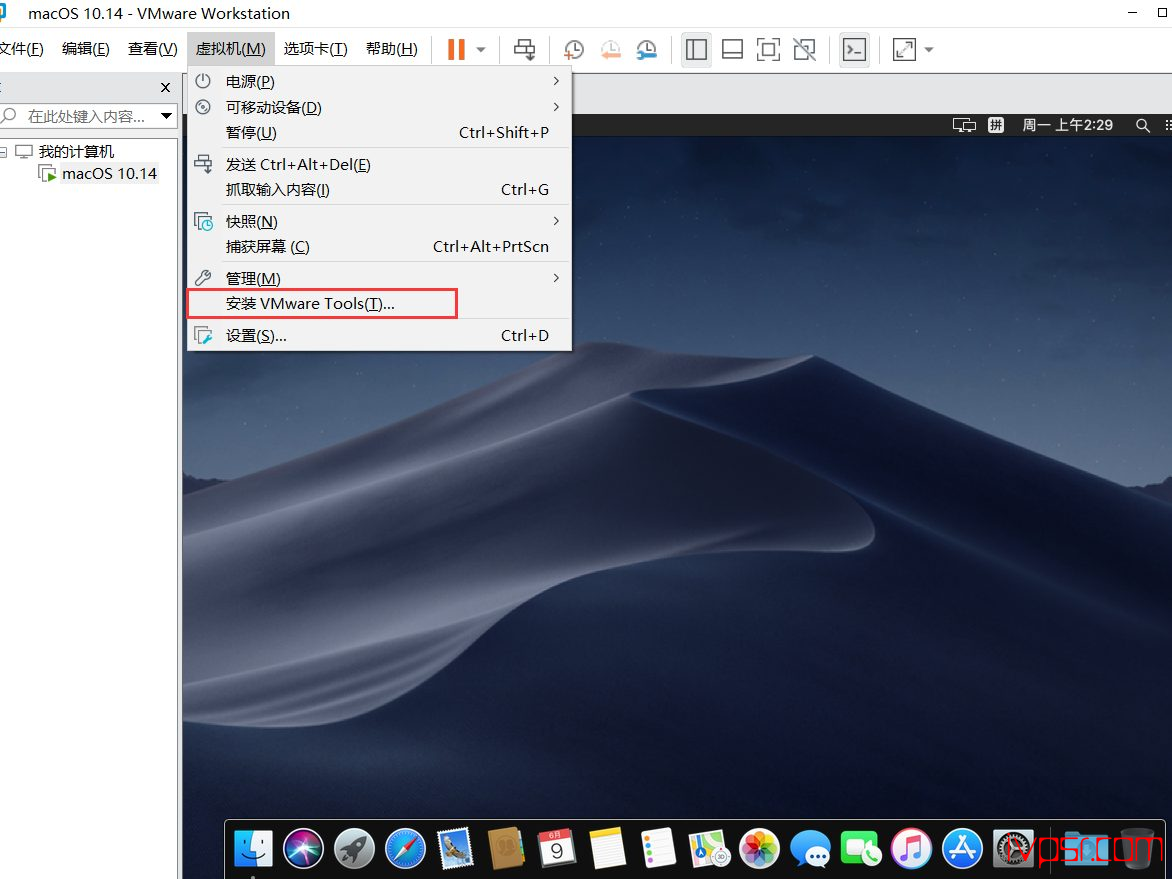This screenshot has height=879, width=1172.
Task: Take a snapshot with the clock-plus toolbar icon
Action: [574, 49]
